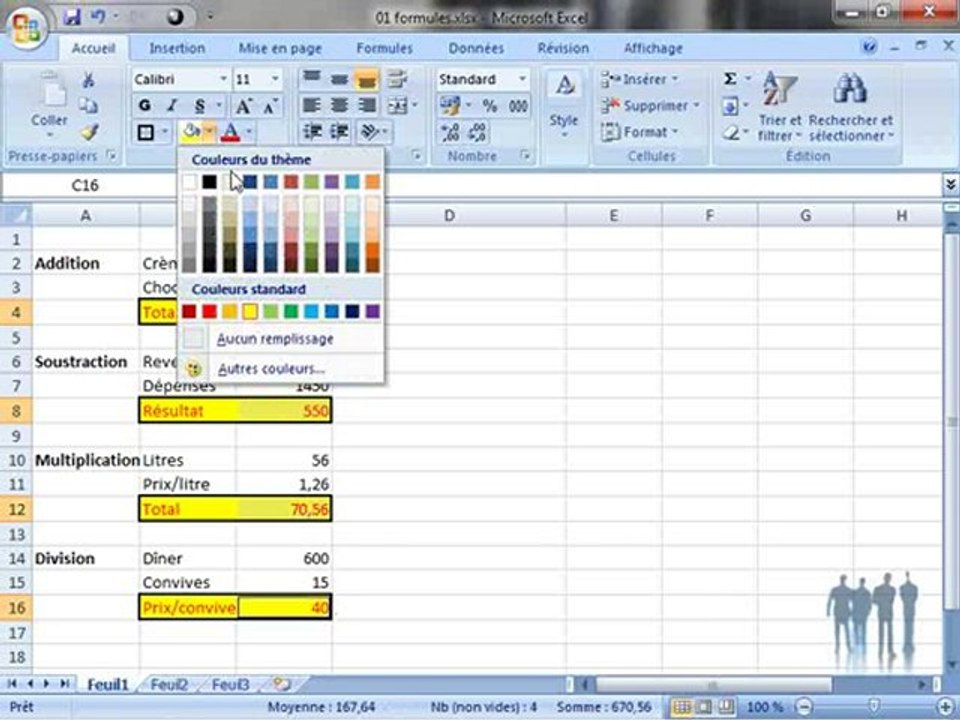Image resolution: width=960 pixels, height=720 pixels.
Task: Open Rechercher et sélectionner
Action: click(851, 107)
